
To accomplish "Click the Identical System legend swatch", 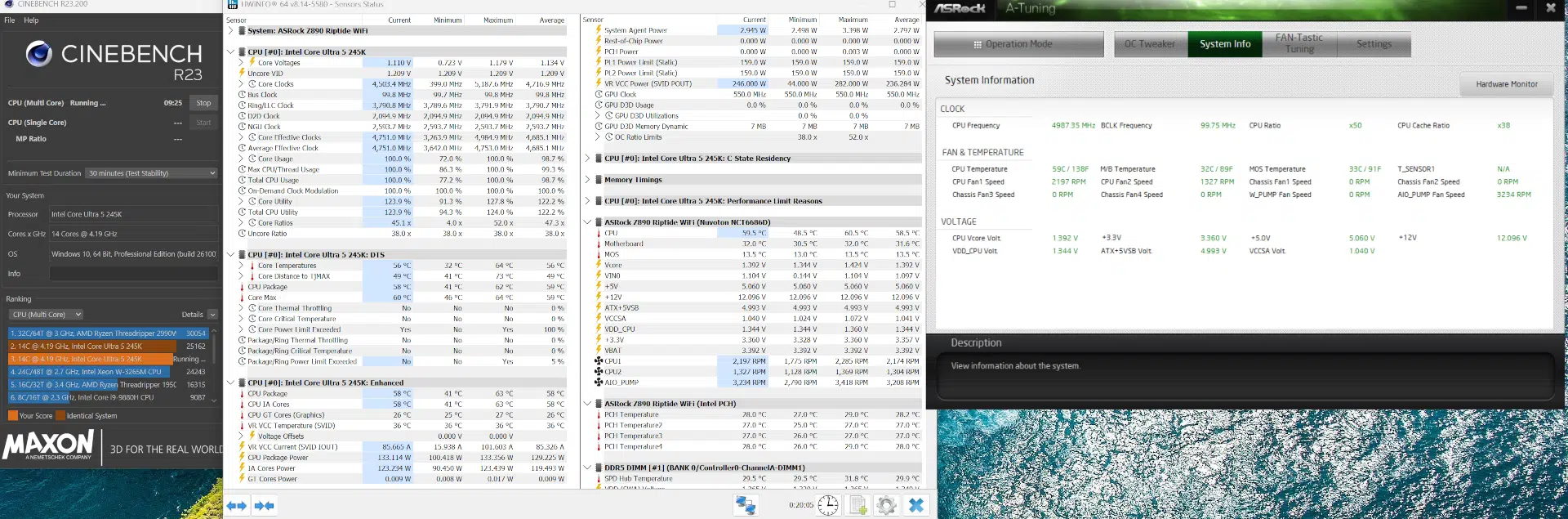I will 60,416.
